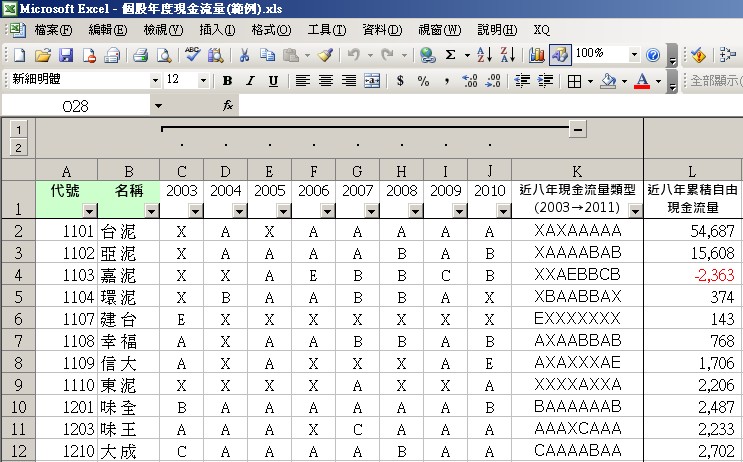Click the insert function fx button

click(x=228, y=105)
